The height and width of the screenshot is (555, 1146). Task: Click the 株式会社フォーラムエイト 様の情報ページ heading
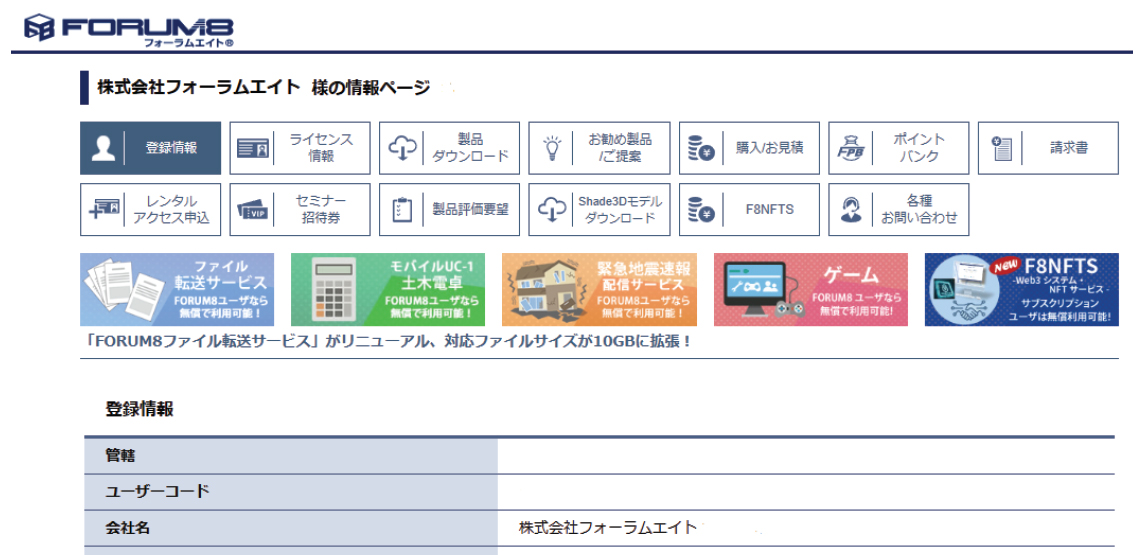[264, 88]
